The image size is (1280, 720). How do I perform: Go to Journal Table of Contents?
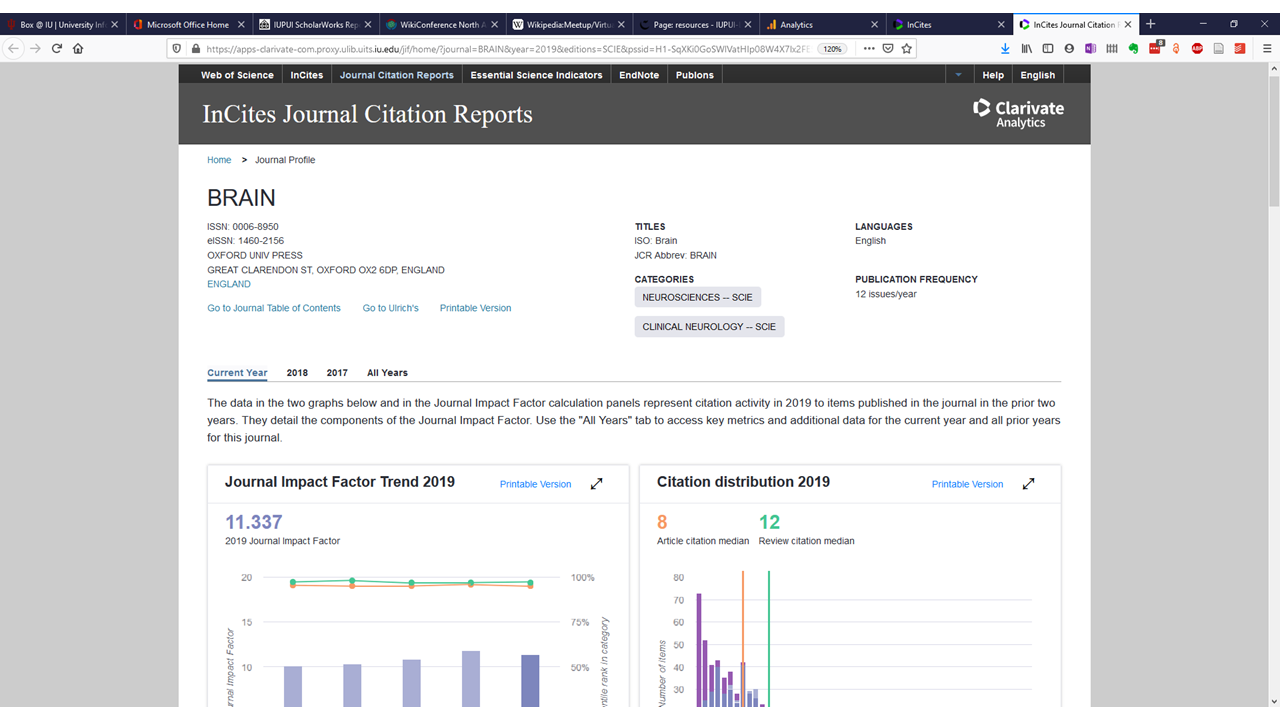[x=274, y=308]
